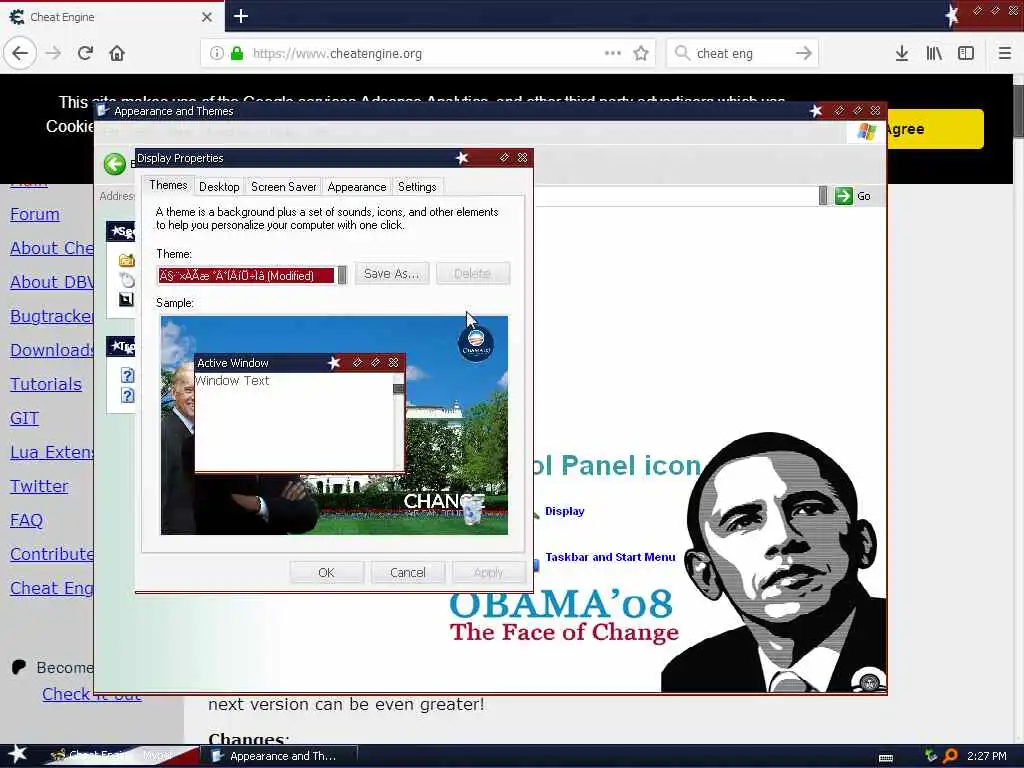Open page actions three-dot menu
Screen dimensions: 1024x768
[x=613, y=53]
